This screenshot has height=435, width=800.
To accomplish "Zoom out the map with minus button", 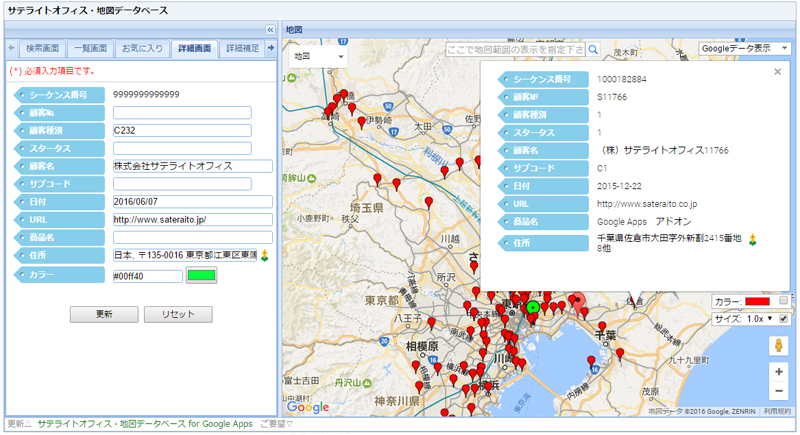I will click(x=779, y=391).
